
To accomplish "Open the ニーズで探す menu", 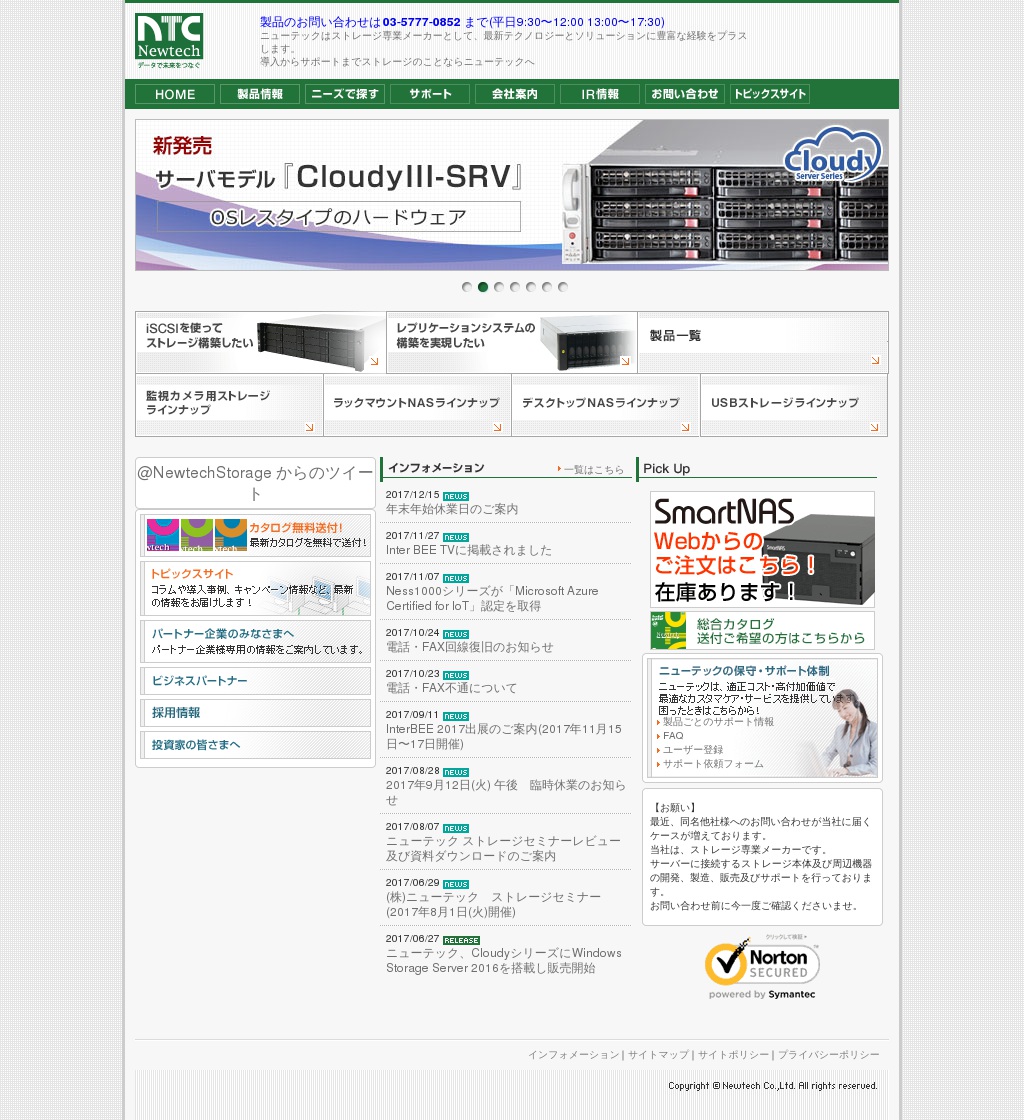I will pyautogui.click(x=345, y=94).
